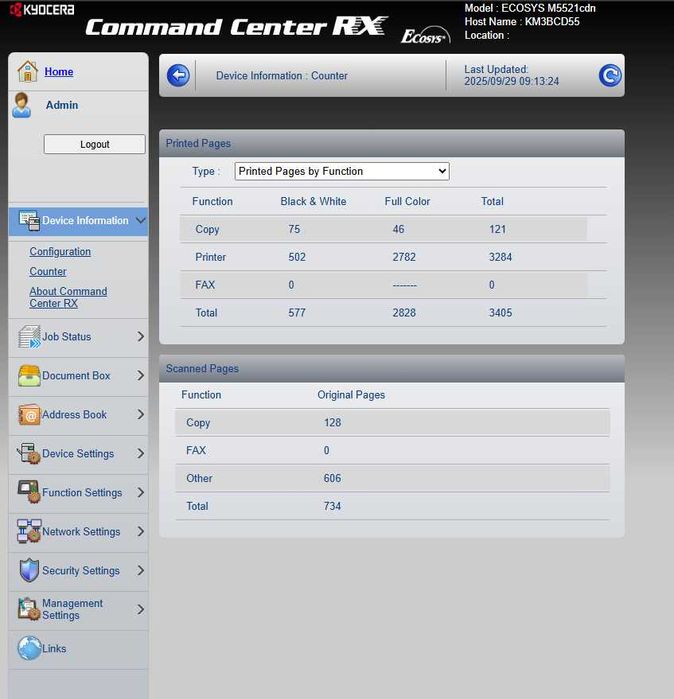The height and width of the screenshot is (699, 674).
Task: Click the Scanned Pages section title
Action: [x=202, y=369]
